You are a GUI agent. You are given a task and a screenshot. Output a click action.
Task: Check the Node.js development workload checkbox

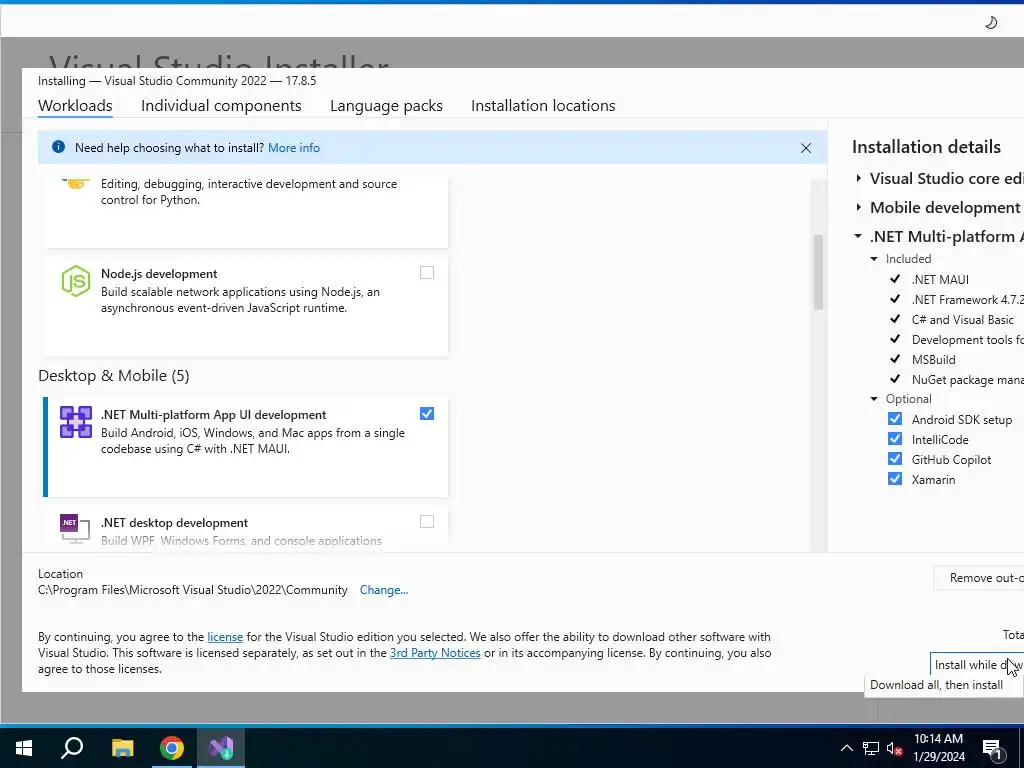tap(426, 272)
